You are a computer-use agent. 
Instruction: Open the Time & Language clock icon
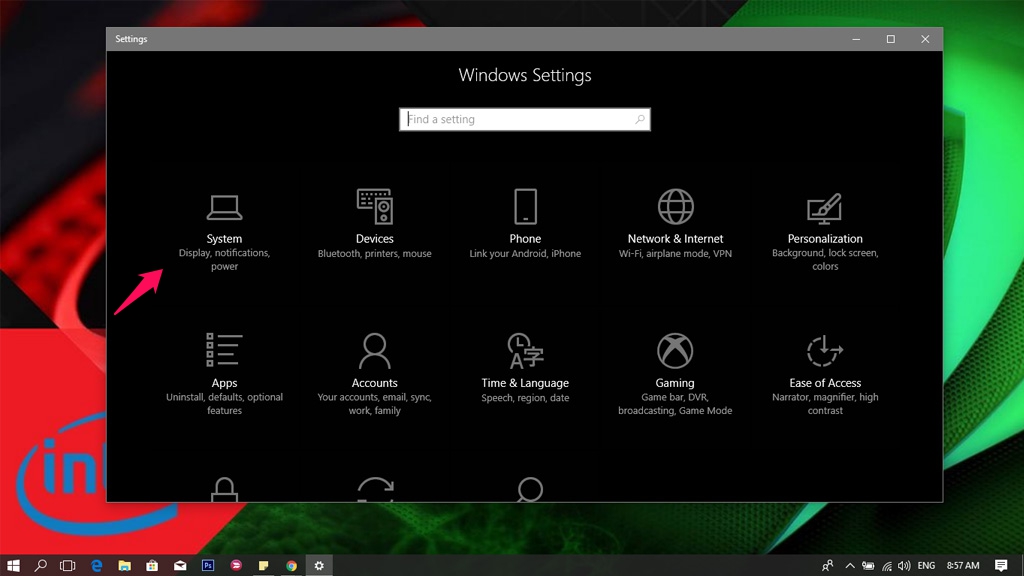tap(525, 351)
